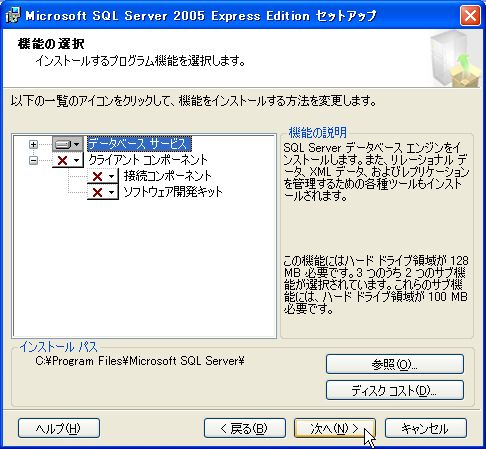Screen dimensions: 486x449
Task: Go back with 戻る(B) button
Action: [245, 428]
